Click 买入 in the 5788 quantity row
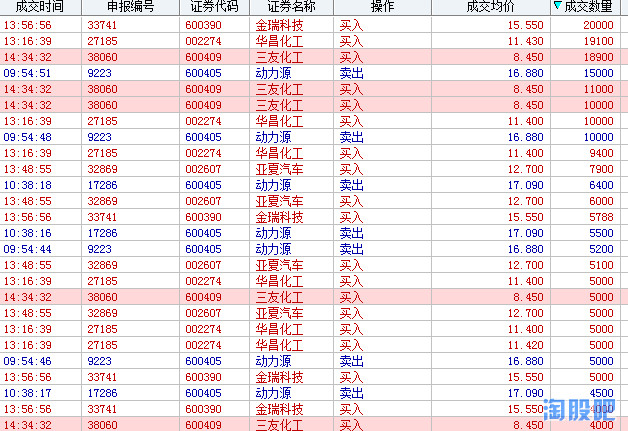 tap(351, 217)
